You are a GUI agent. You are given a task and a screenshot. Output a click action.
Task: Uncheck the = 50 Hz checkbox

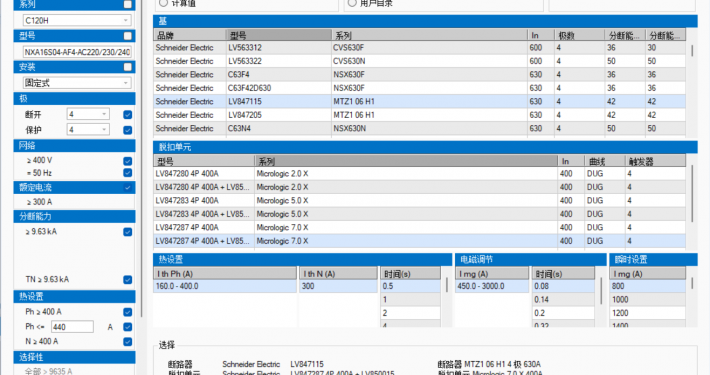click(128, 173)
